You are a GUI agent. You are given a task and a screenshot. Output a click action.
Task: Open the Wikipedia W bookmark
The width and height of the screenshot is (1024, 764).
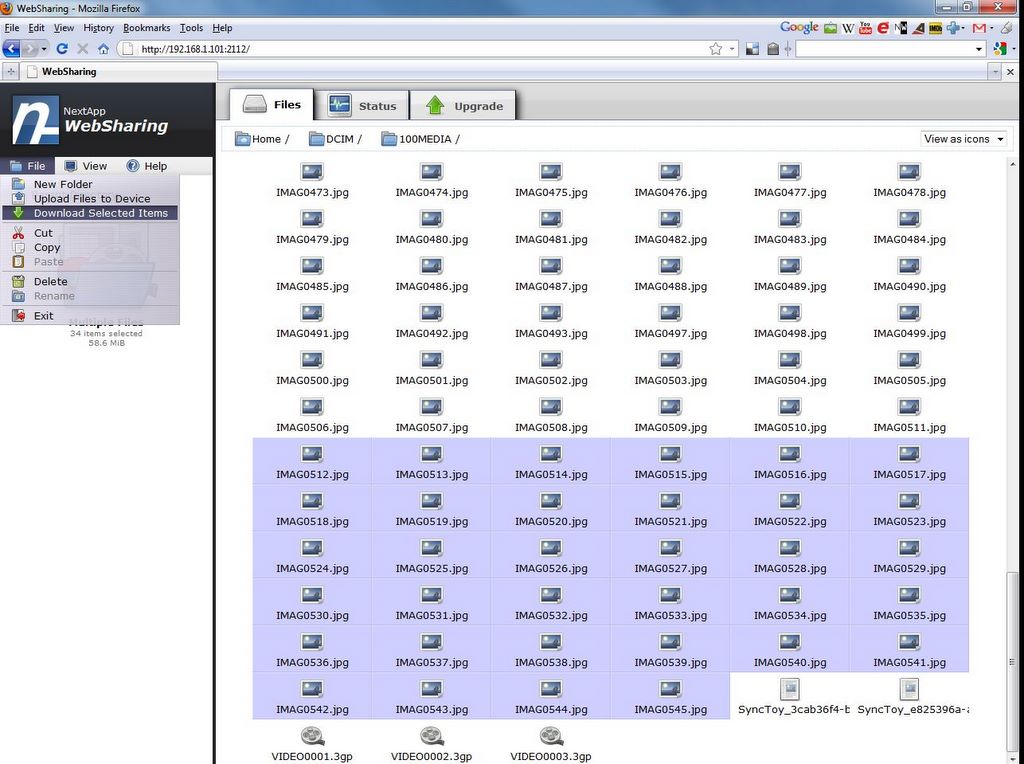coord(848,28)
